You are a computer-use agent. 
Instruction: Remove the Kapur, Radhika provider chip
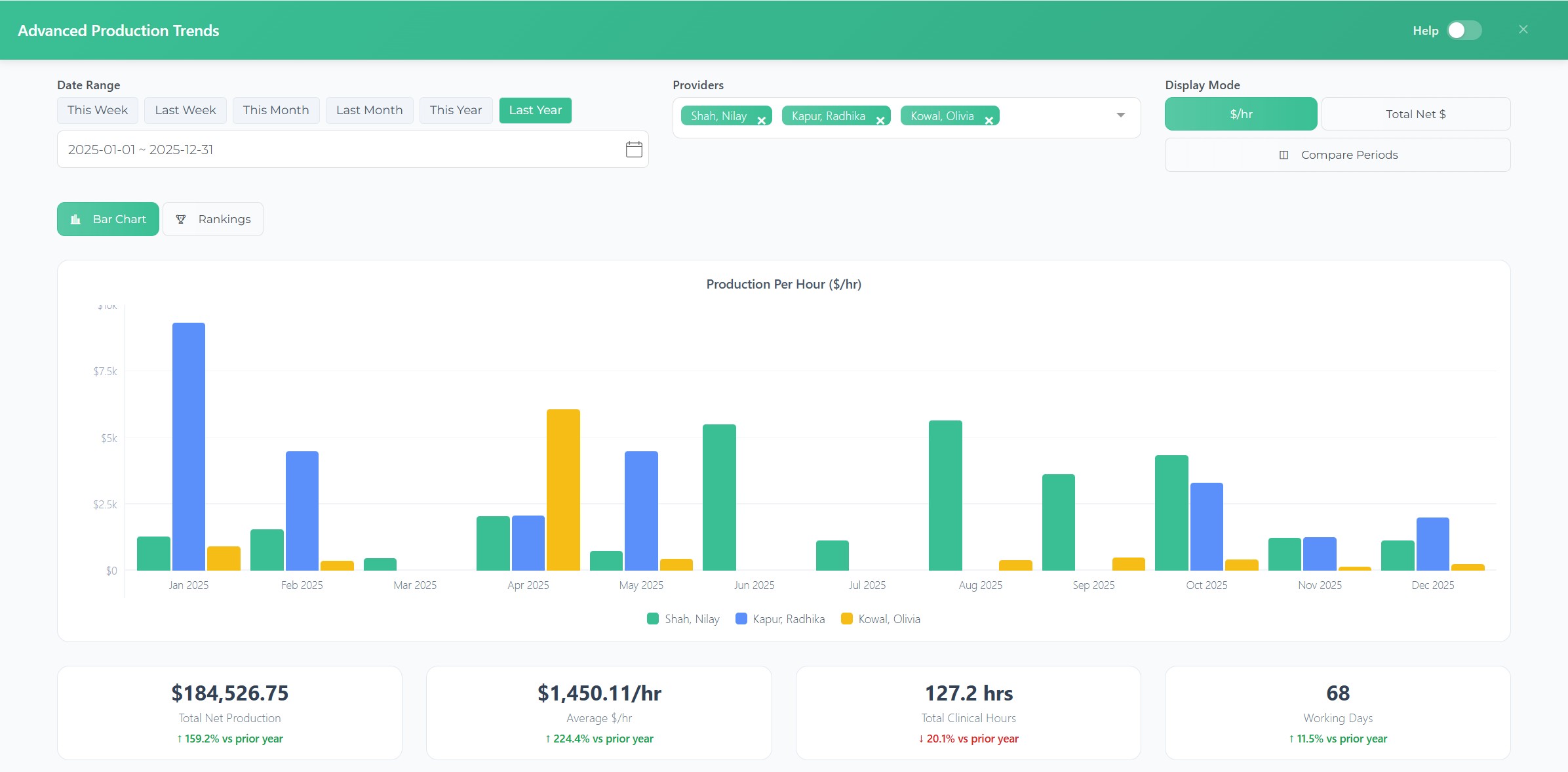point(880,121)
